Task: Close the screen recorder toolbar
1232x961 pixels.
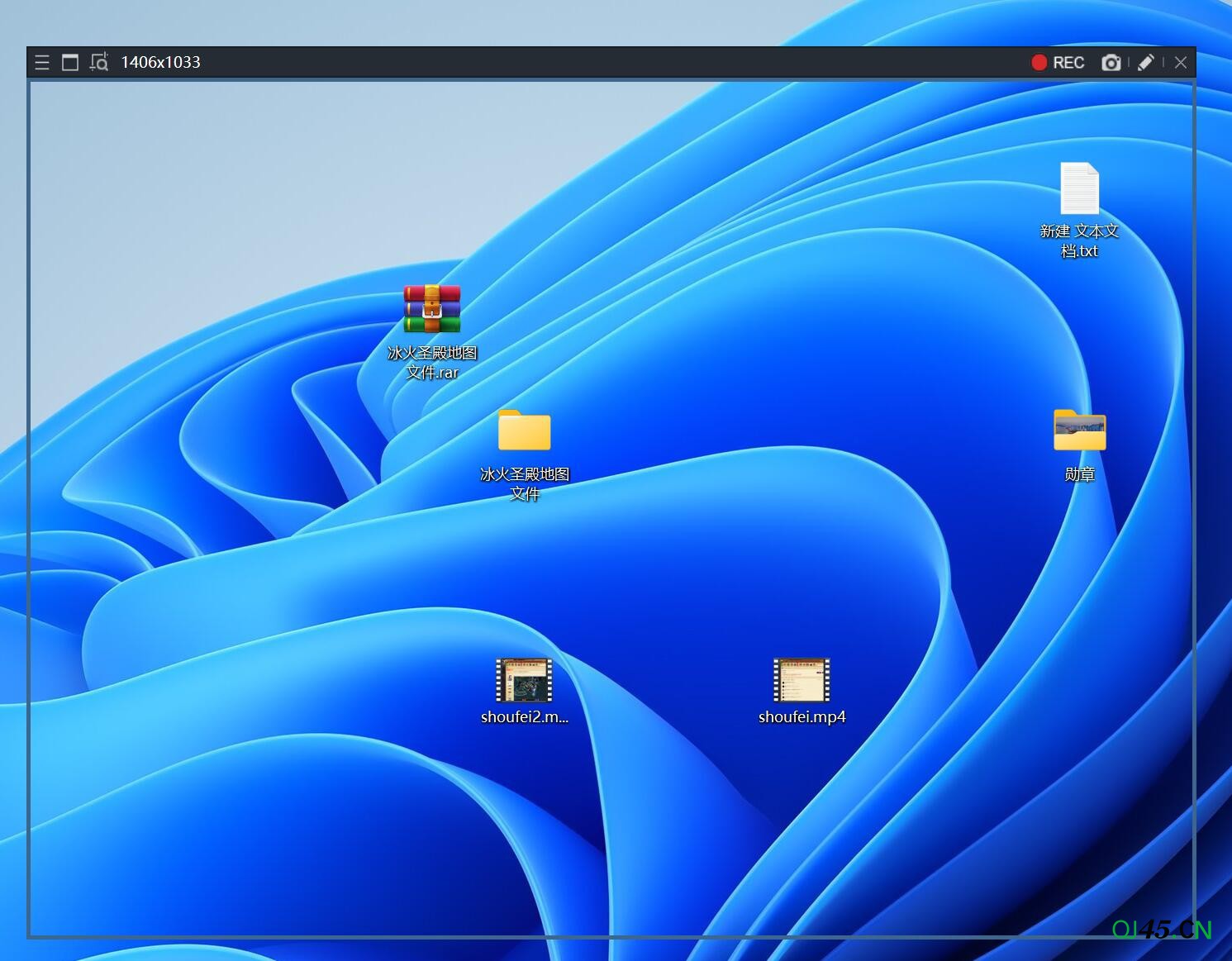Action: [x=1181, y=63]
